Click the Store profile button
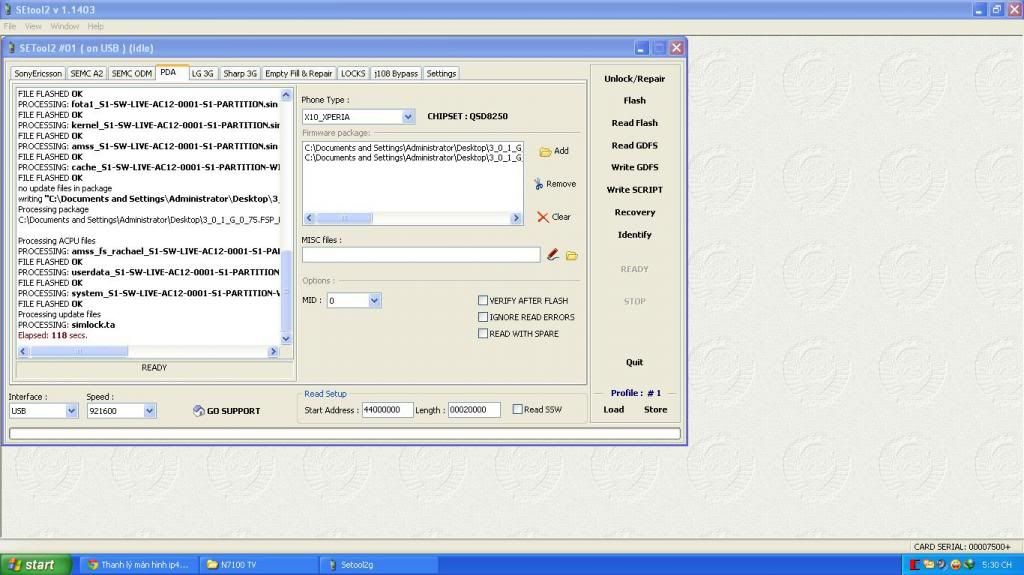The width and height of the screenshot is (1024, 575). [655, 410]
